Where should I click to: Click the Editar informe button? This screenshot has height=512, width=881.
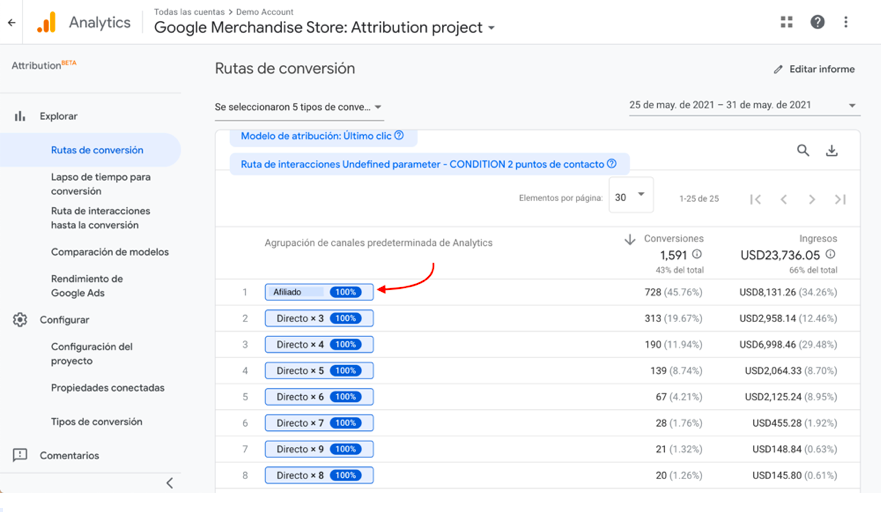pyautogui.click(x=814, y=69)
